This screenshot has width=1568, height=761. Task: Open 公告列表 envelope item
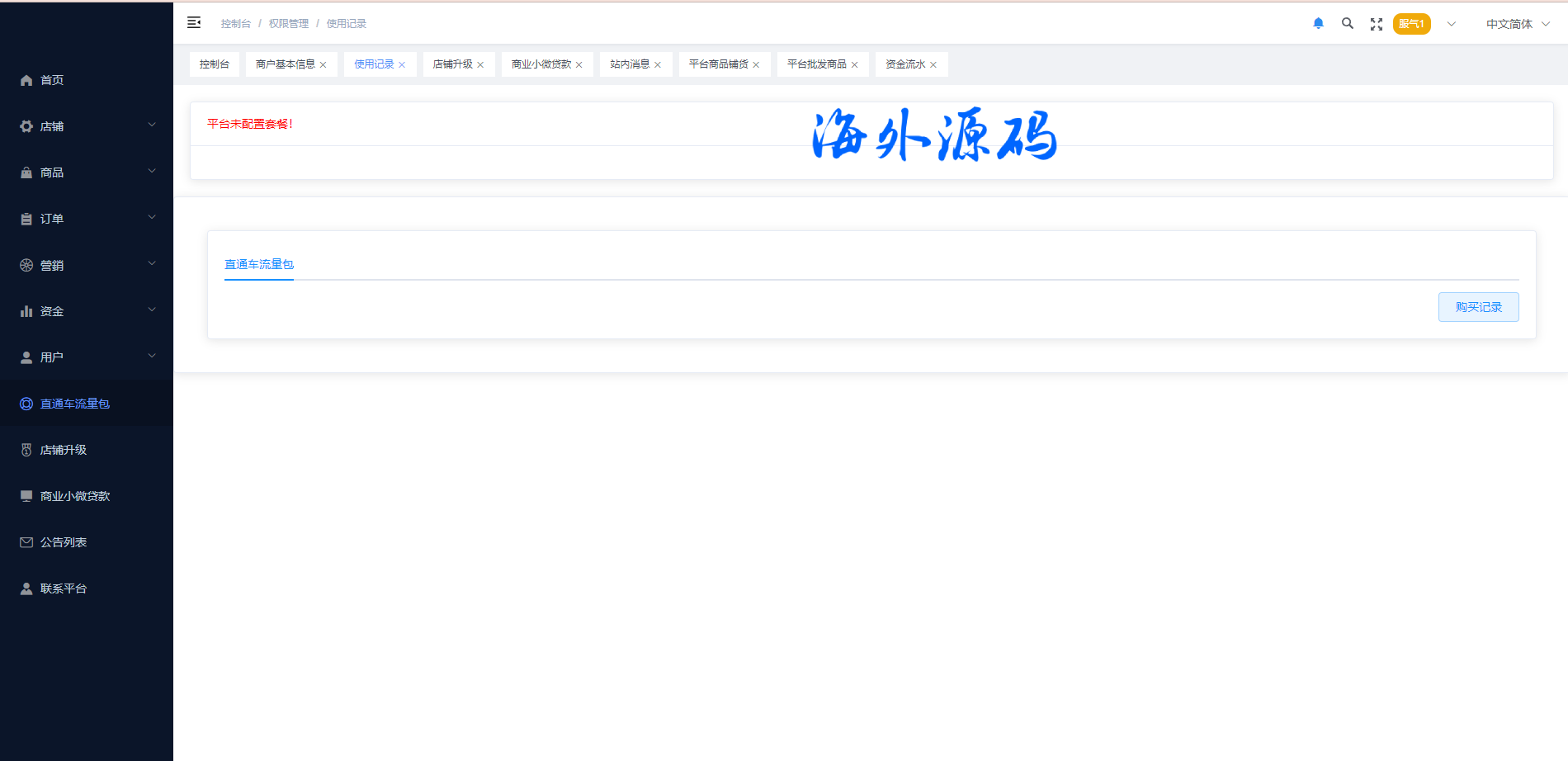pyautogui.click(x=63, y=542)
